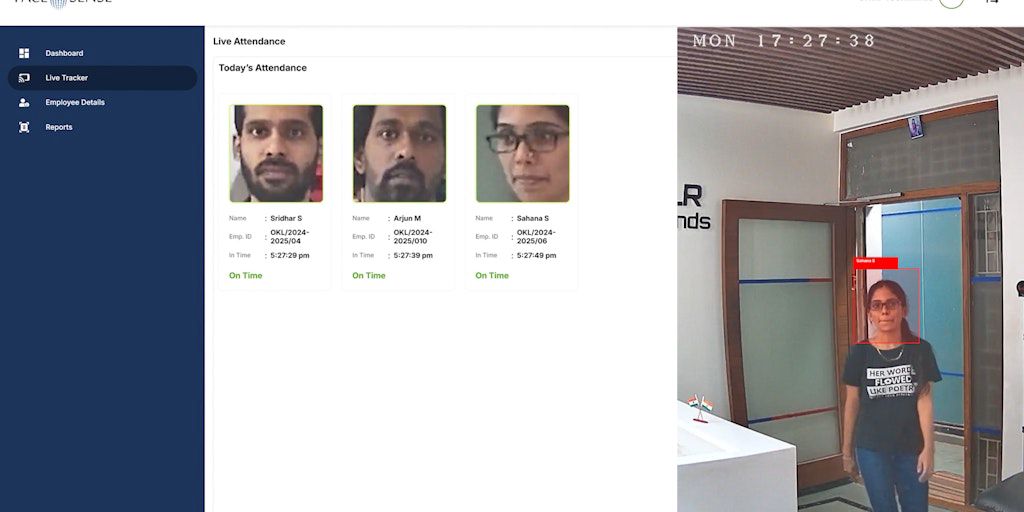Click the red Sahana S detection label in video
The width and height of the screenshot is (1024, 512).
(876, 263)
